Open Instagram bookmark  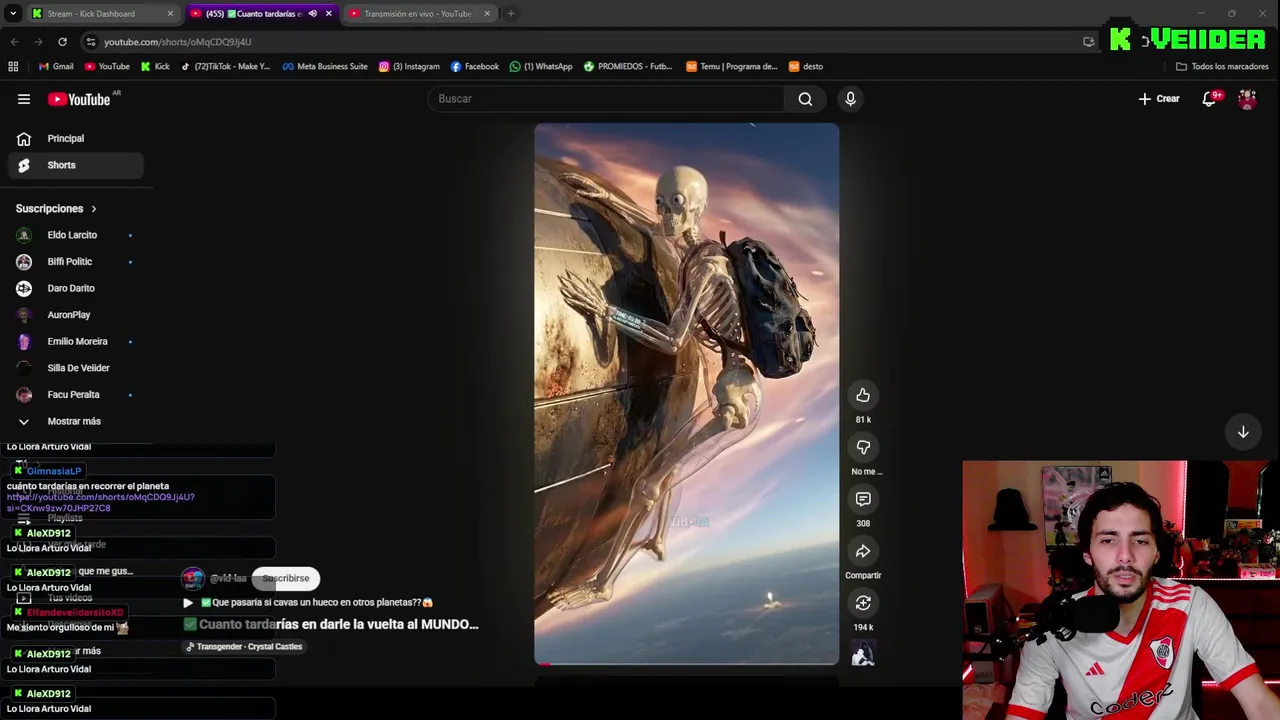[409, 67]
